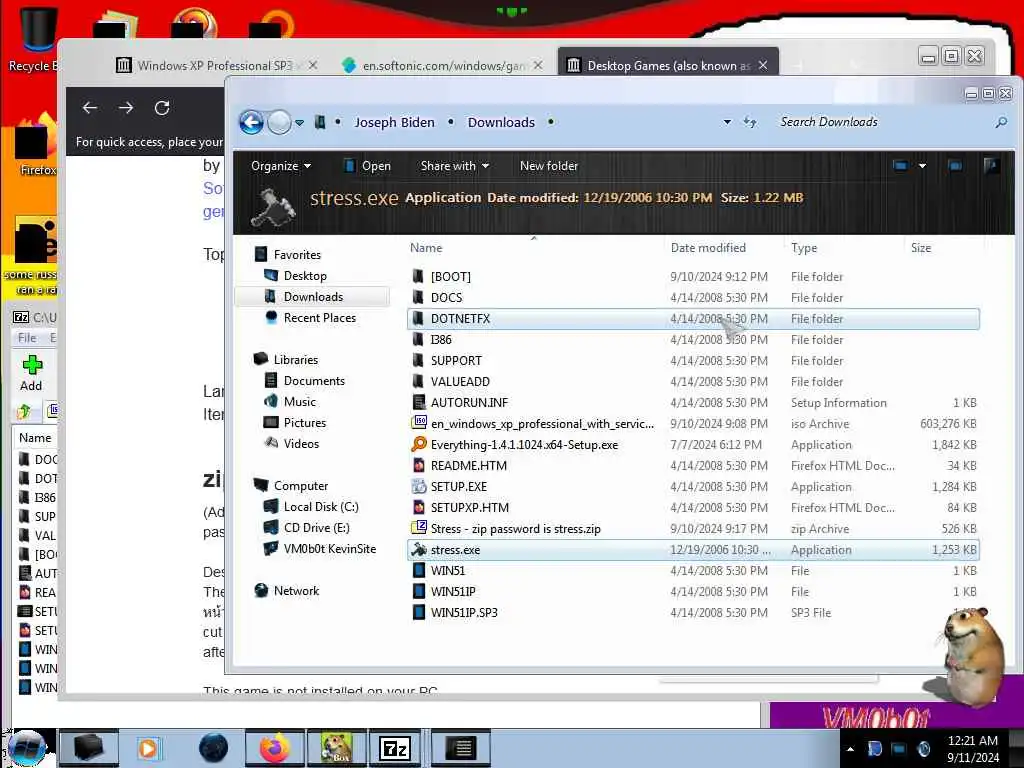Select the WIN51IP.SP3 file icon
This screenshot has width=1024, height=768.
(x=419, y=613)
